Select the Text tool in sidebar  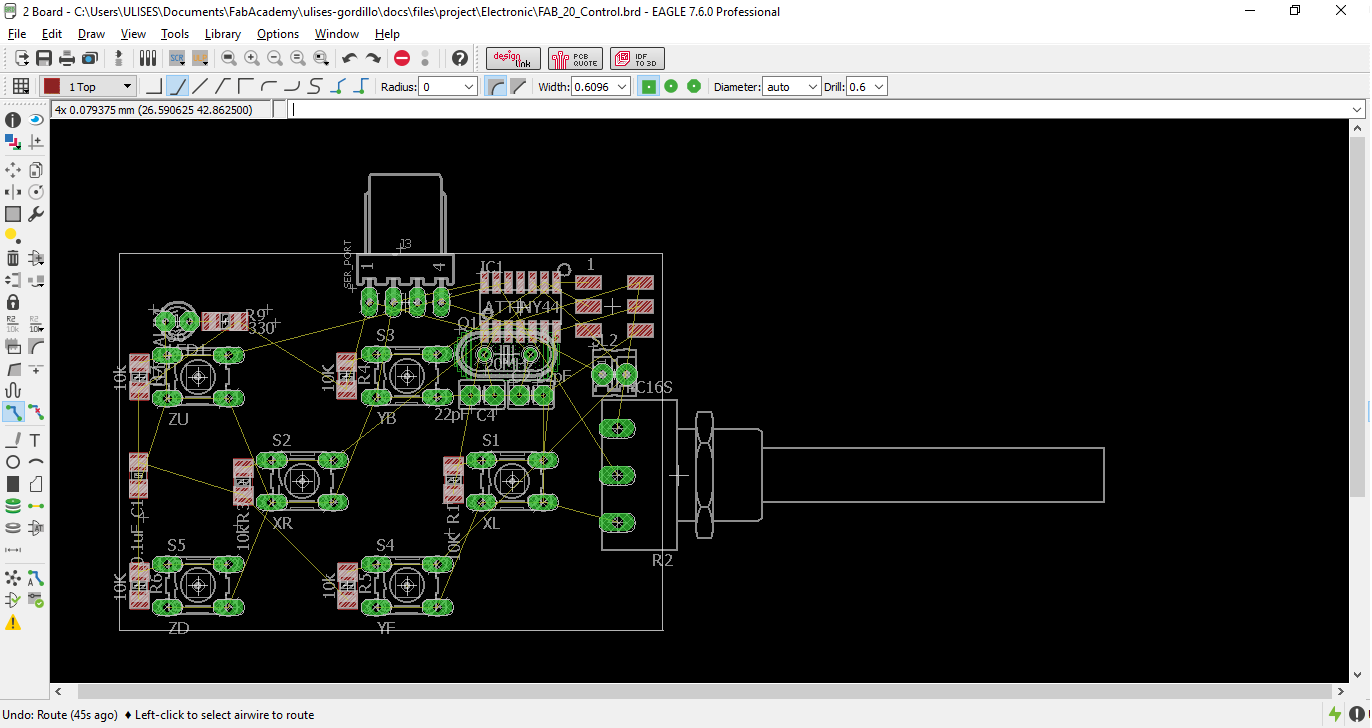36,440
